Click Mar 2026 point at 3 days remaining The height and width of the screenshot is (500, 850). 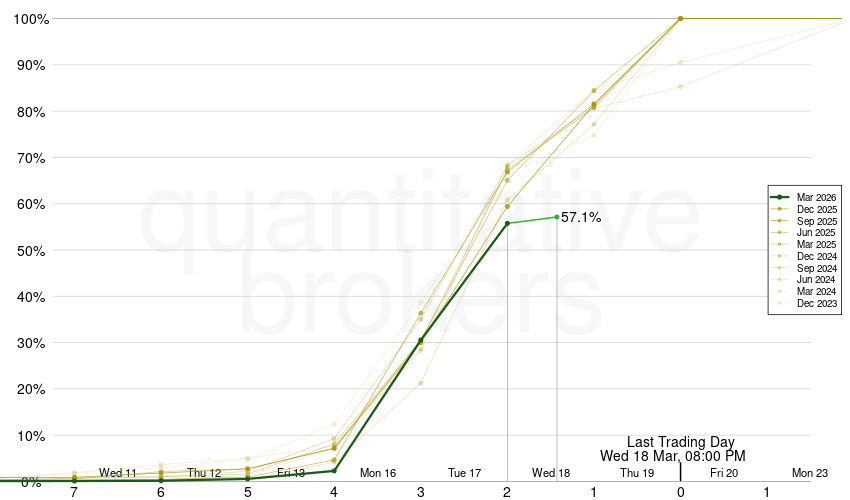coord(421,341)
